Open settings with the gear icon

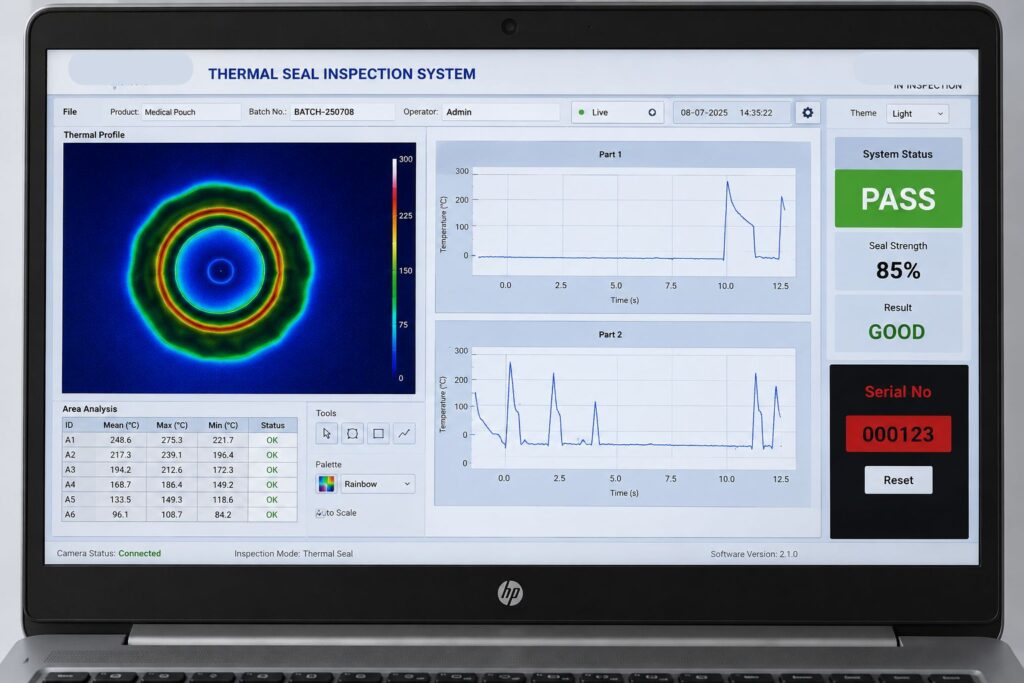click(x=808, y=112)
